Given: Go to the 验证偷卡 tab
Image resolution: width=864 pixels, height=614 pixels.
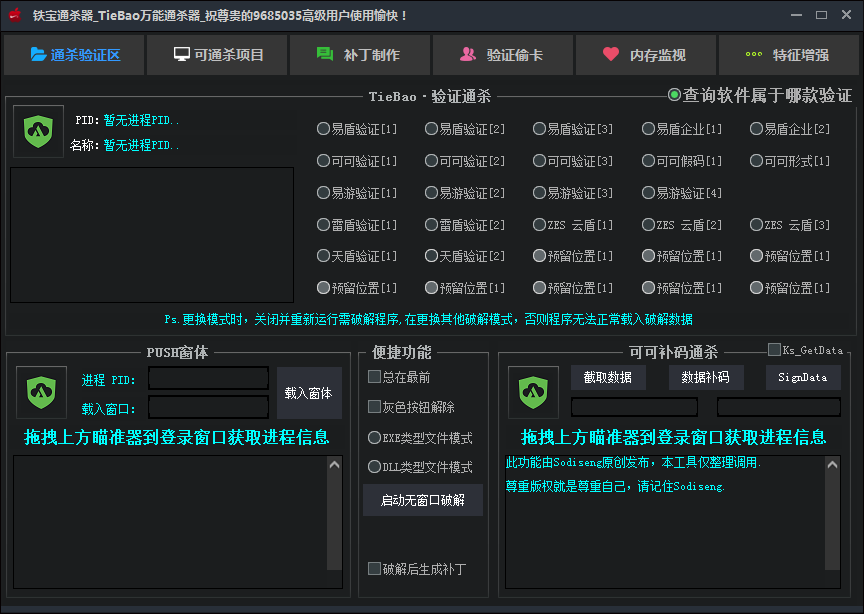Looking at the screenshot, I should click(503, 55).
